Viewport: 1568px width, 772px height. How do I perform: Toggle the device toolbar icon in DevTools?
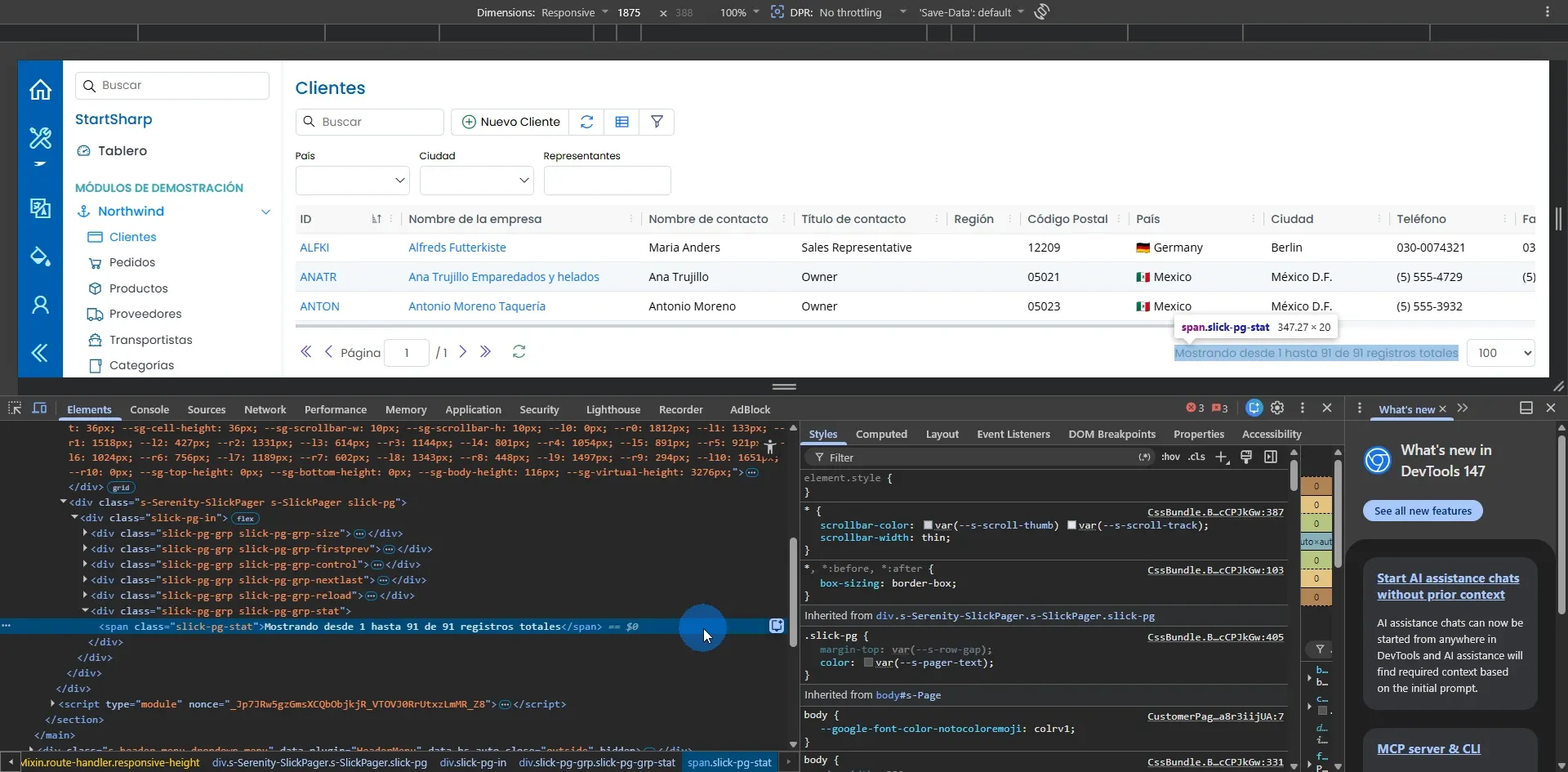point(39,408)
